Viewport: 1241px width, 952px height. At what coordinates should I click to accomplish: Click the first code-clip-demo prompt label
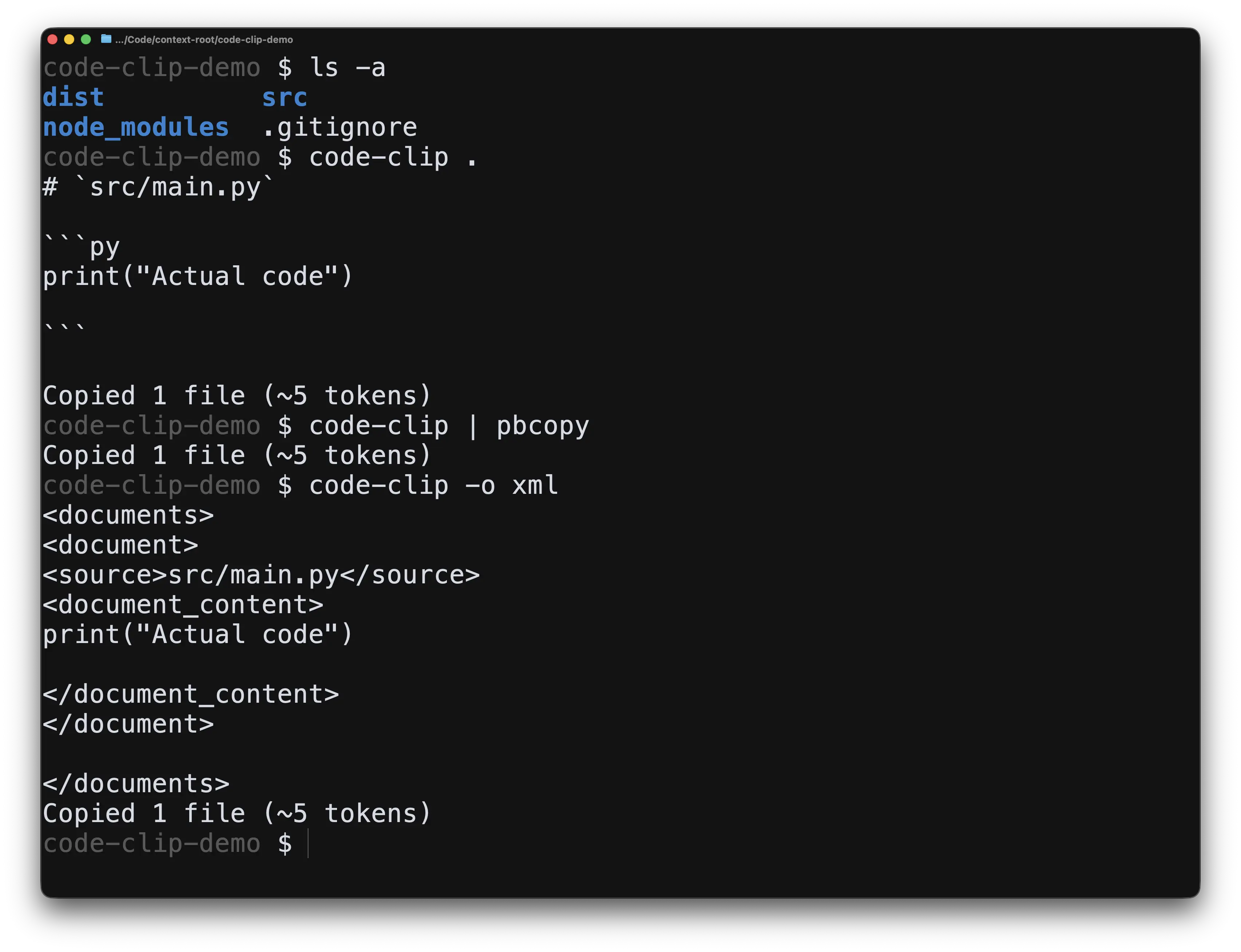(x=152, y=67)
